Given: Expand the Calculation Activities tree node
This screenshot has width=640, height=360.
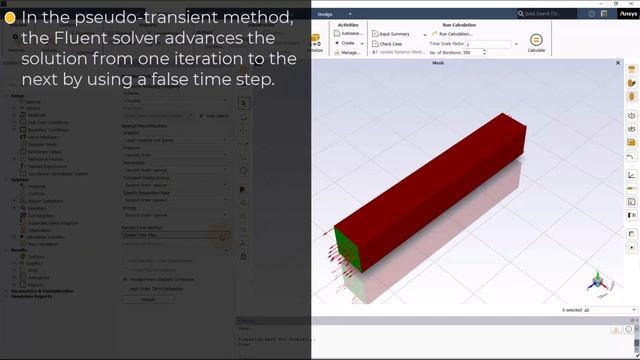Looking at the screenshot, I should [x=15, y=237].
